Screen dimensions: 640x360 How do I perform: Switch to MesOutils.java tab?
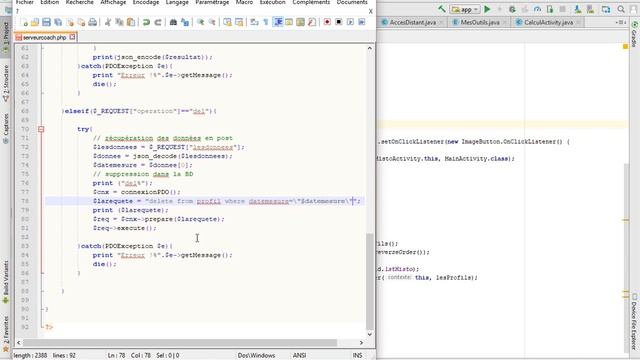(x=480, y=22)
